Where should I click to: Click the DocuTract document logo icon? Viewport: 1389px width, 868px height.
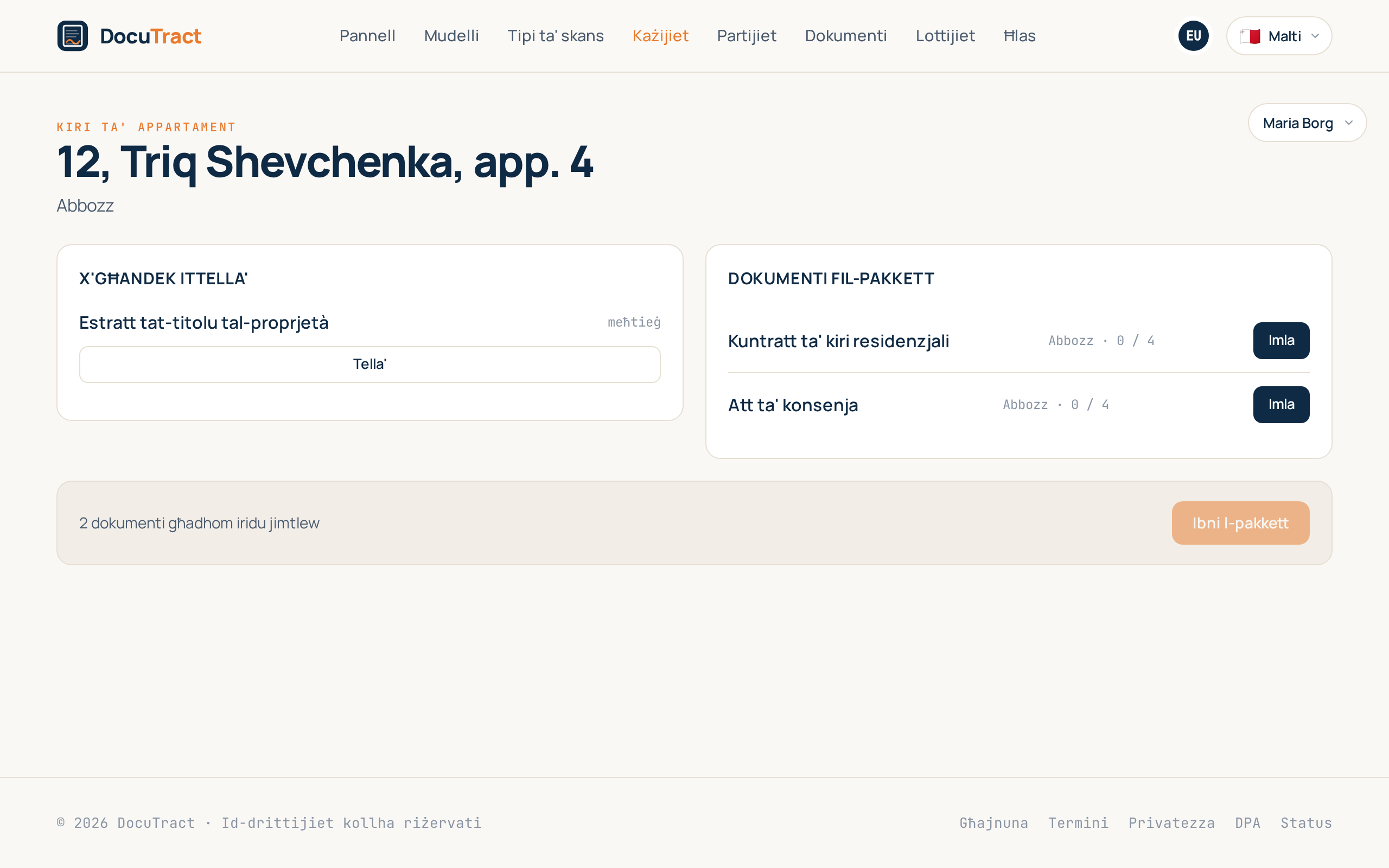coord(72,36)
